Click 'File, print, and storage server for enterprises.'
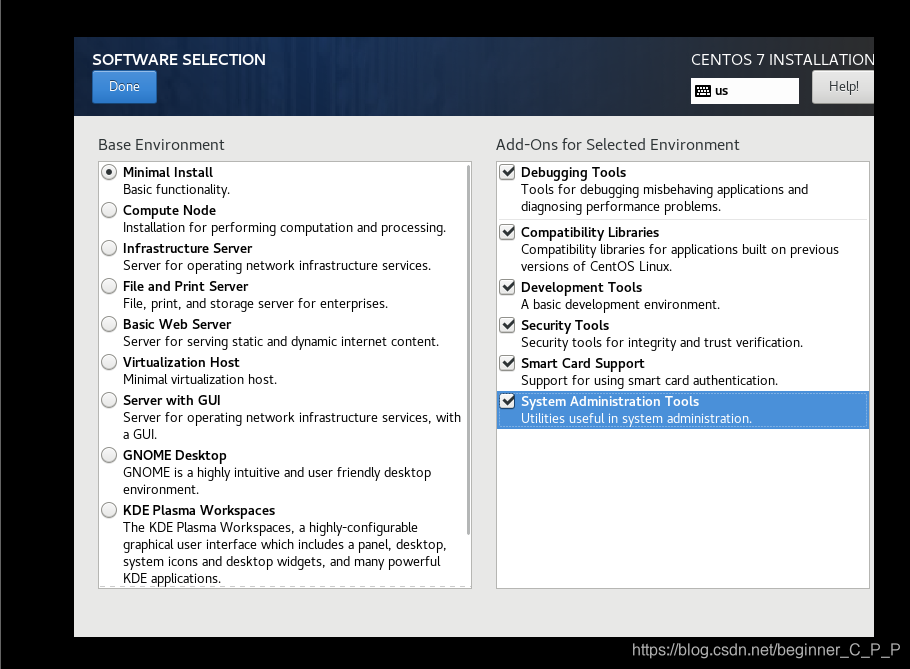Image resolution: width=910 pixels, height=669 pixels. (x=255, y=303)
